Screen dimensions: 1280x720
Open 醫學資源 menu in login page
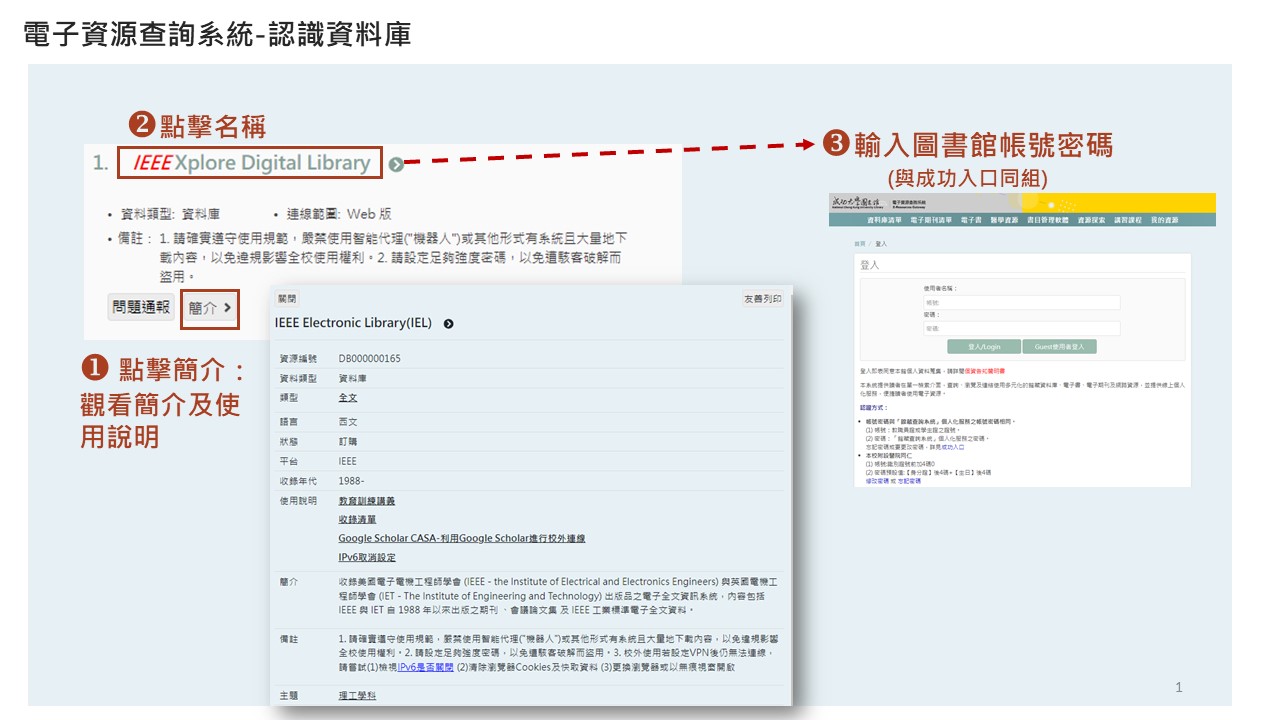pos(1004,220)
